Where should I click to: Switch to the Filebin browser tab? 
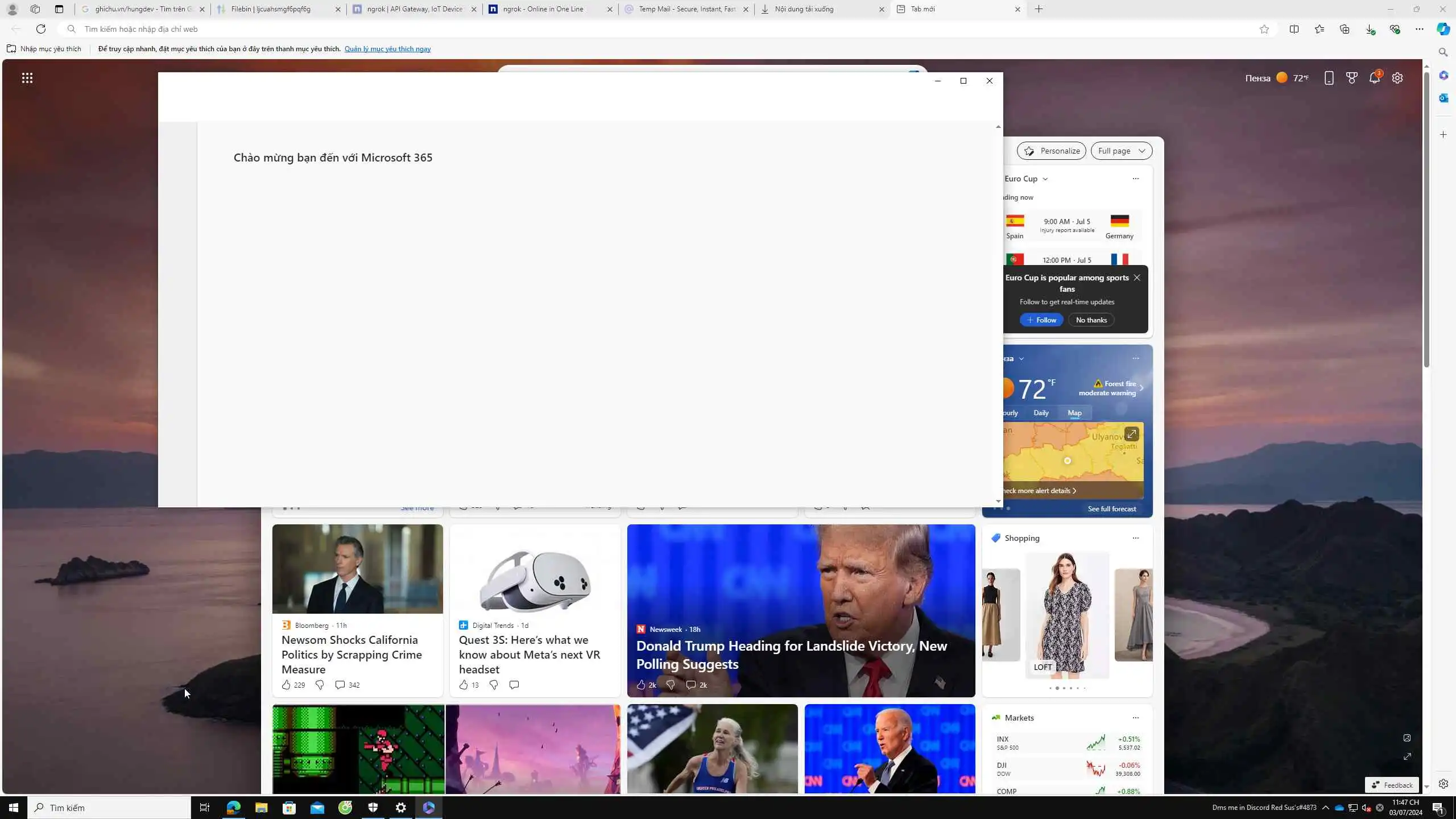tap(271, 9)
